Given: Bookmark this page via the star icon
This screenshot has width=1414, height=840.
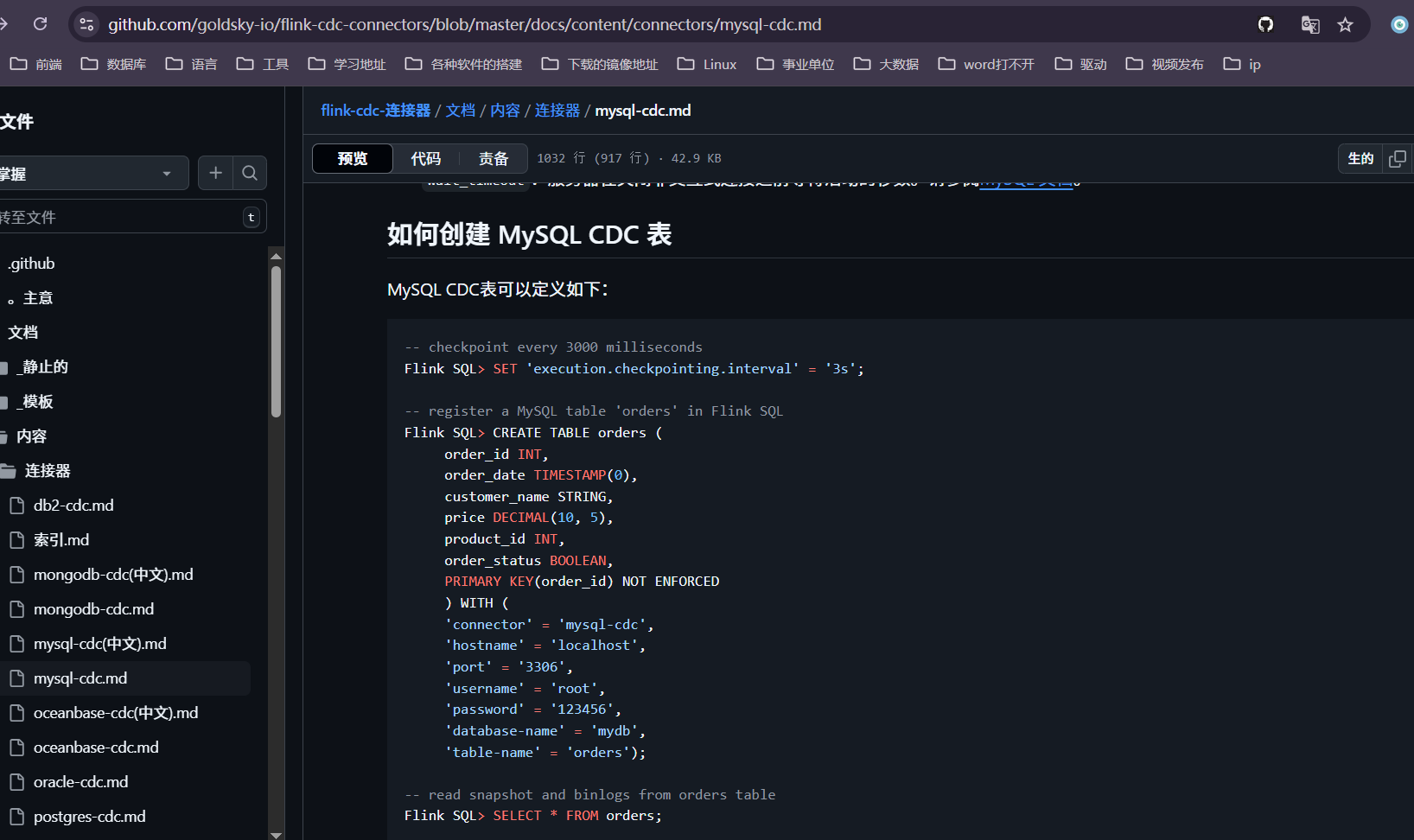Looking at the screenshot, I should coord(1345,24).
